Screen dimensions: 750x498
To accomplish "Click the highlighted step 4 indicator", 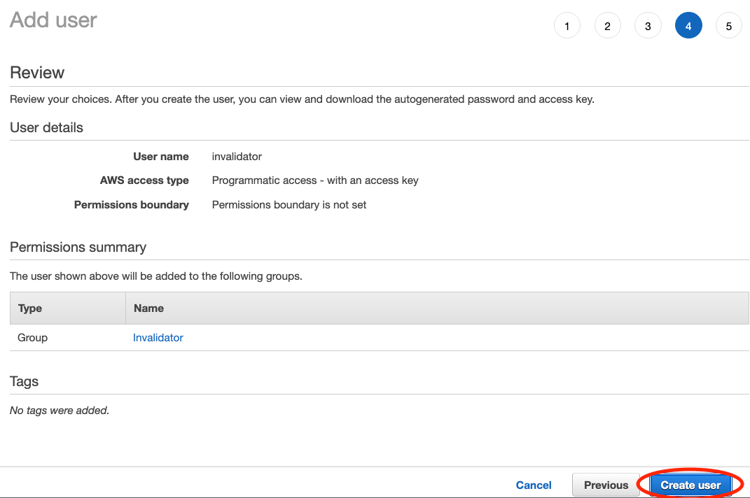I will coord(688,26).
